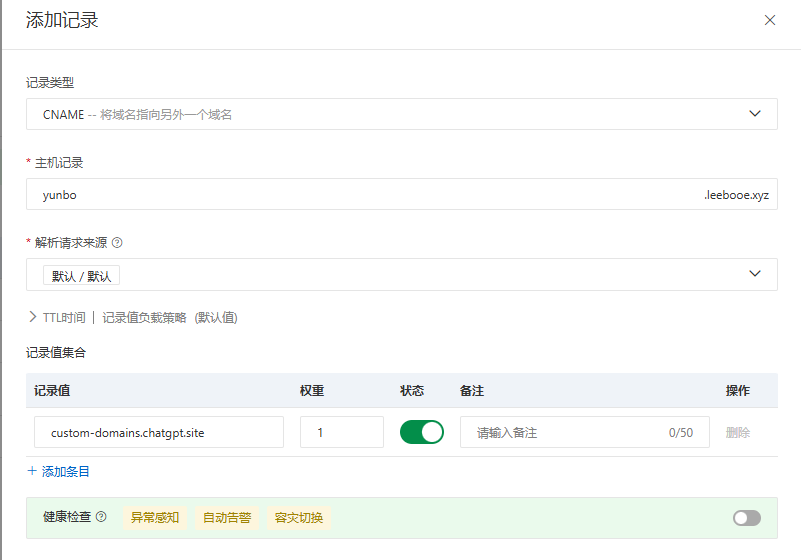Click the 记录值 field custom-domains.chatgpt.site

159,432
